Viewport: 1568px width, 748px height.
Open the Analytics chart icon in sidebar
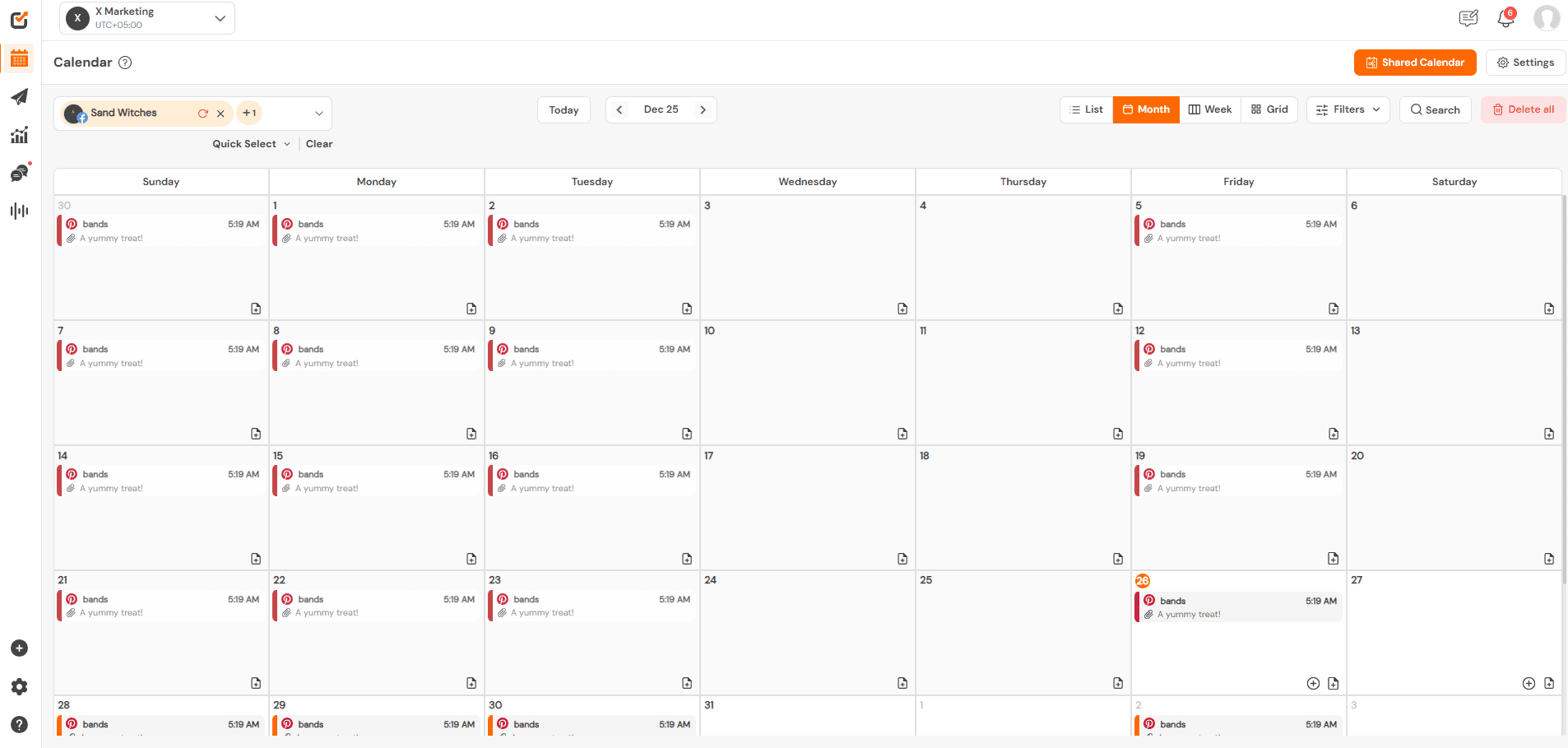[20, 135]
